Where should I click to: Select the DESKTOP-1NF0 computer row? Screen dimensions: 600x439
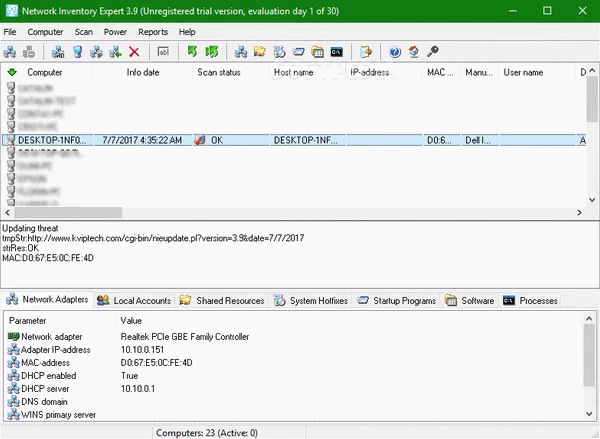[55, 141]
